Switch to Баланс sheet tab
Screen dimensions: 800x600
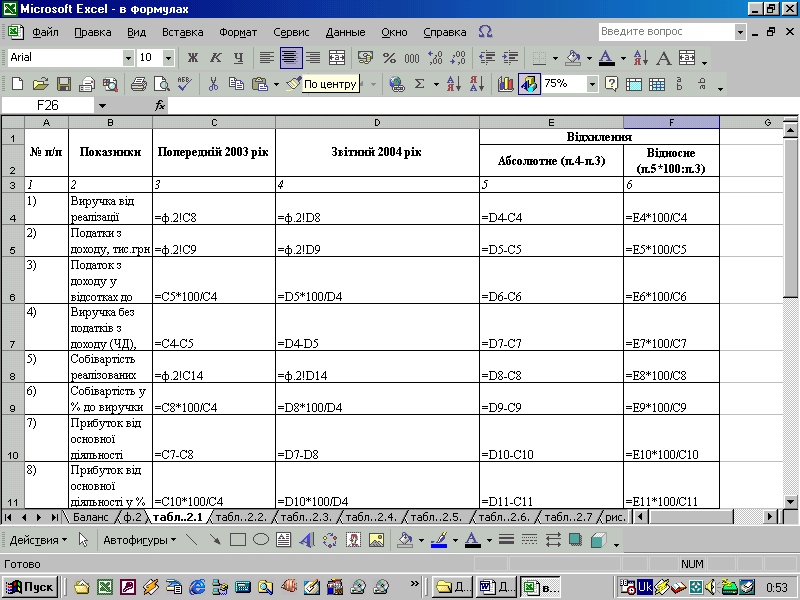pyautogui.click(x=90, y=517)
